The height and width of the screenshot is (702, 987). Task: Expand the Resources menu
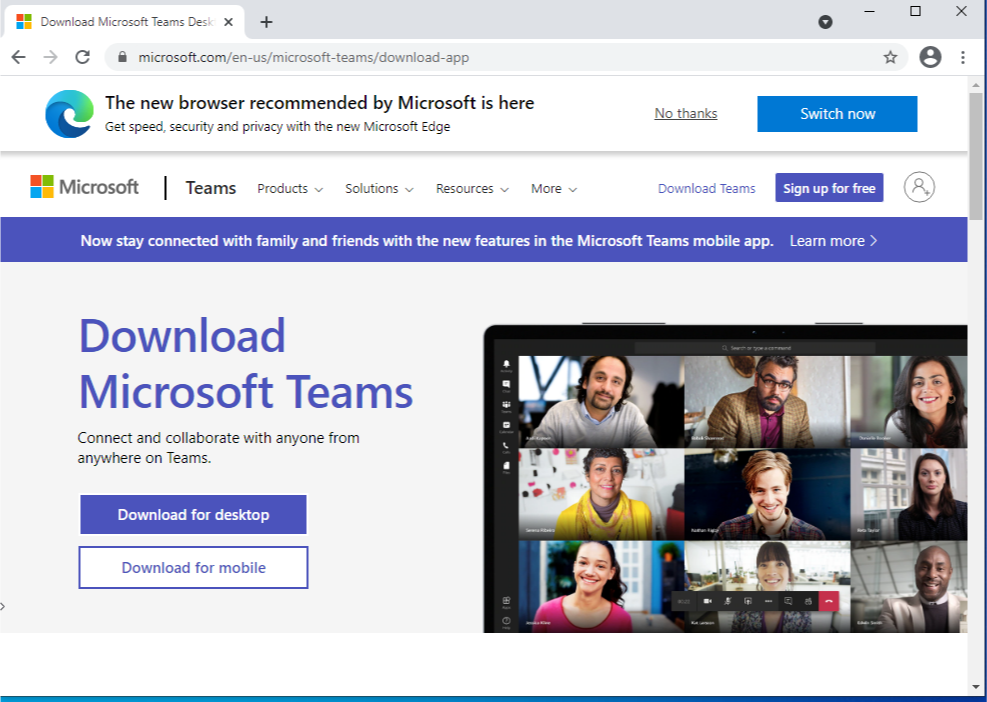pos(472,188)
